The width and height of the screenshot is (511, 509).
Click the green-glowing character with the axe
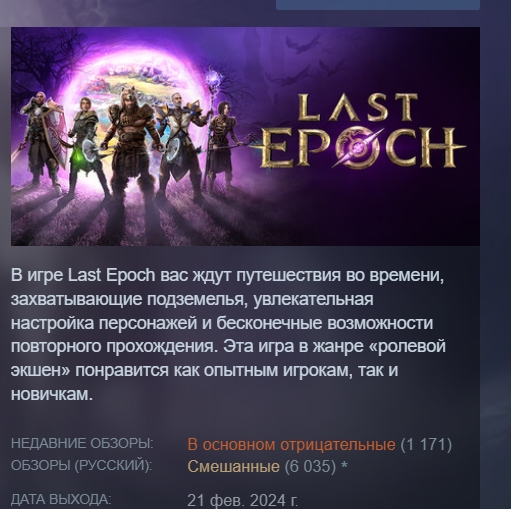(85, 145)
